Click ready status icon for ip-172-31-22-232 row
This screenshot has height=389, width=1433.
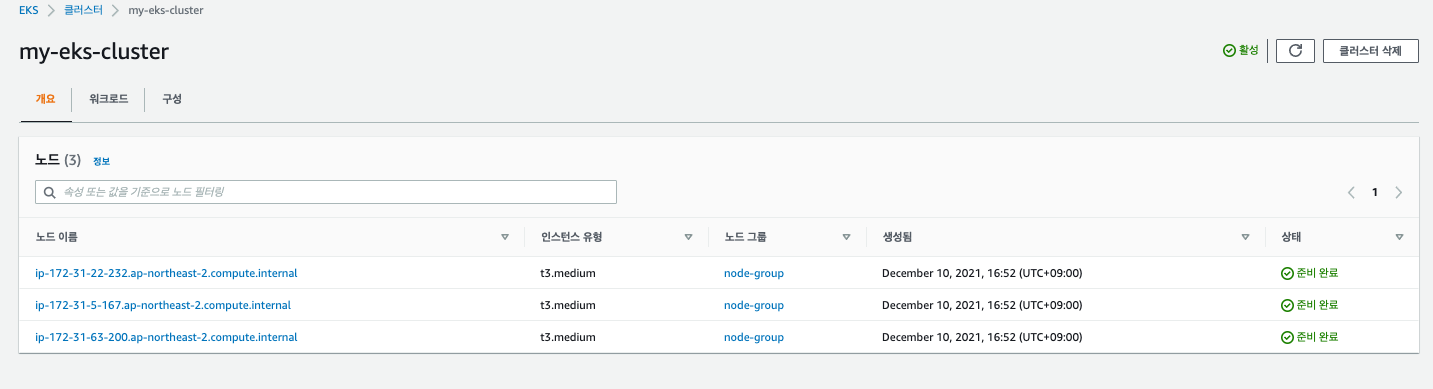1287,273
